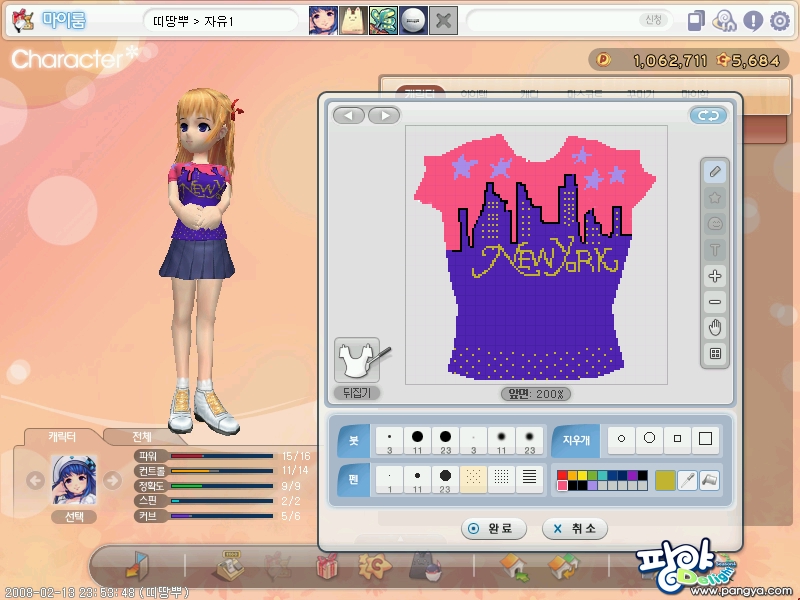Select the horizontal lines pattern pen
This screenshot has width=800, height=600.
point(530,480)
